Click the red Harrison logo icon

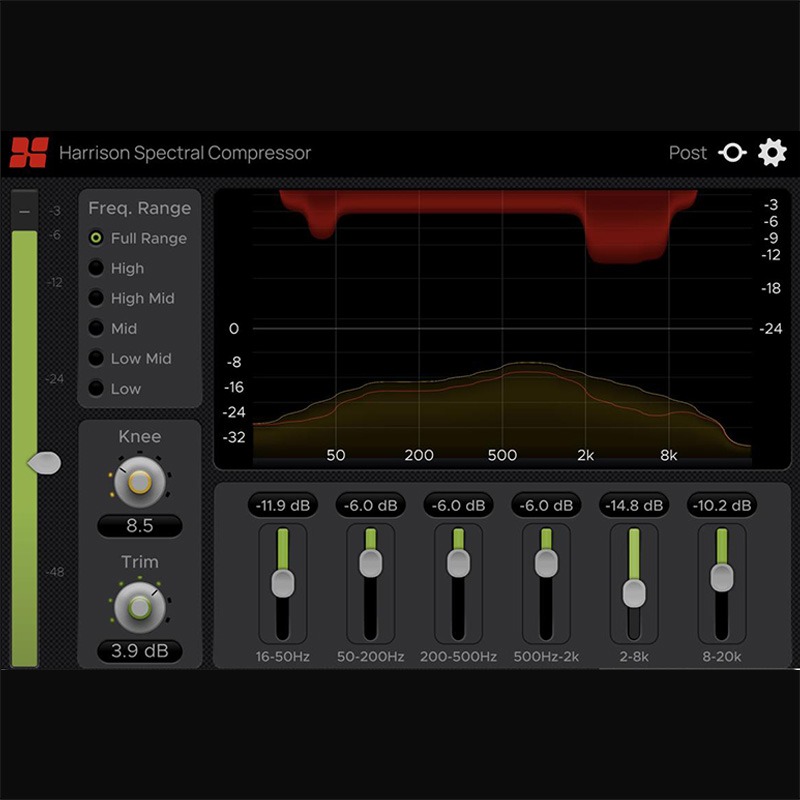(29, 152)
